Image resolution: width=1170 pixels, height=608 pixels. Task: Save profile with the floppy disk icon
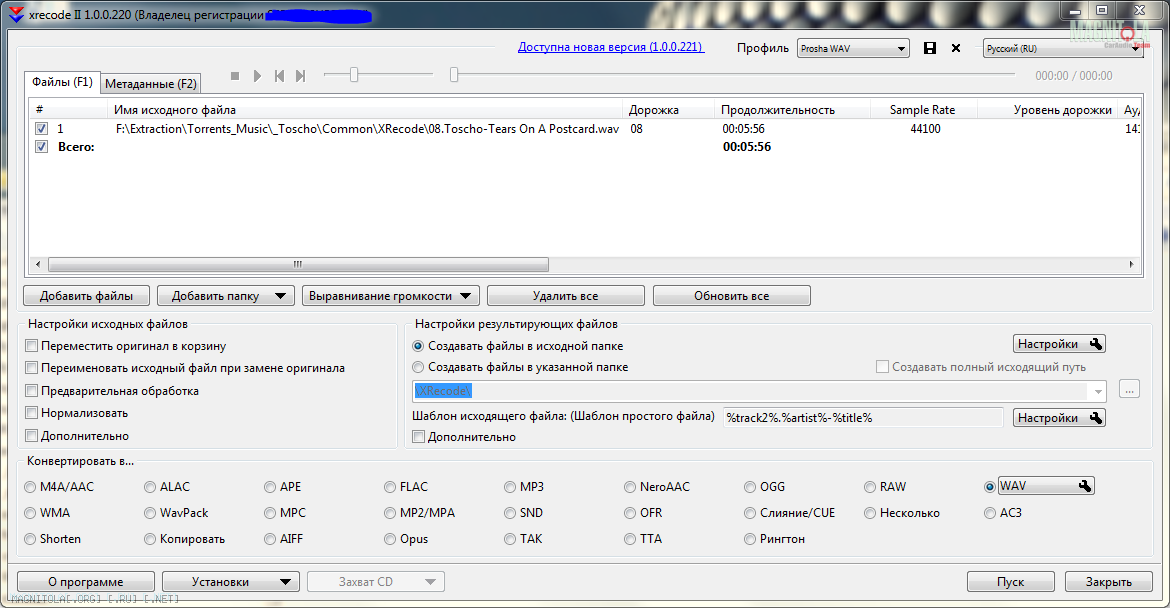930,48
